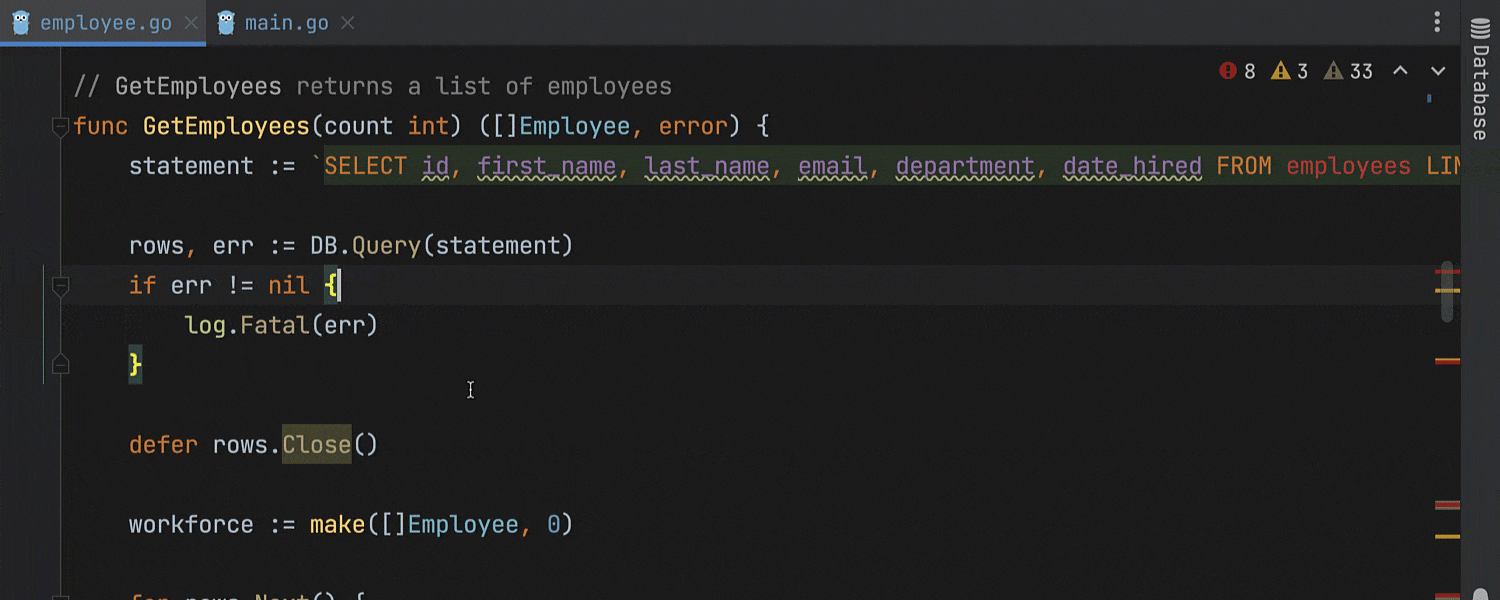
Task: Jump to previous highlighted error arrow
Action: (x=1401, y=71)
